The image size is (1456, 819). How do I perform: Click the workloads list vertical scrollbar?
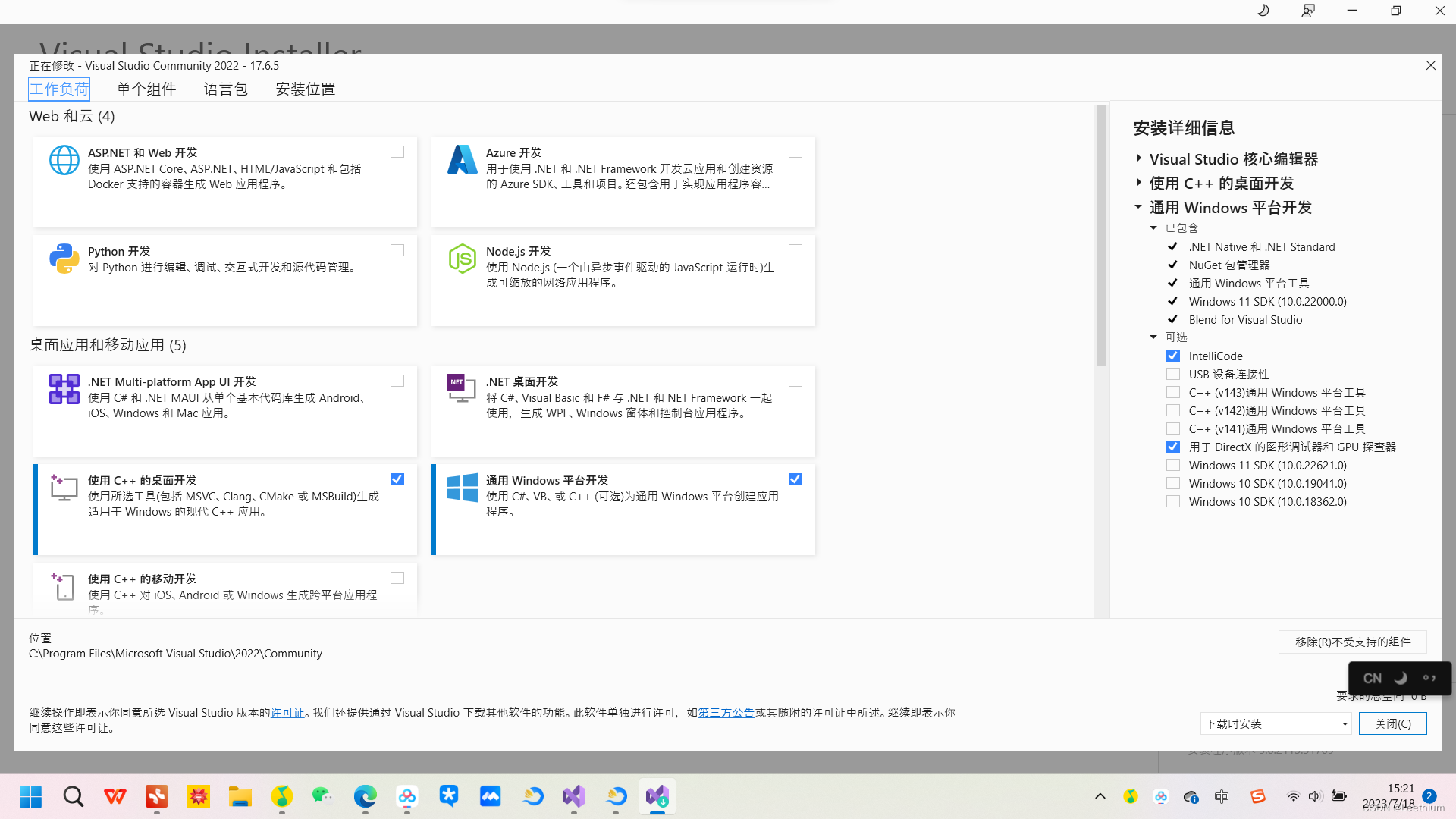(x=1101, y=235)
